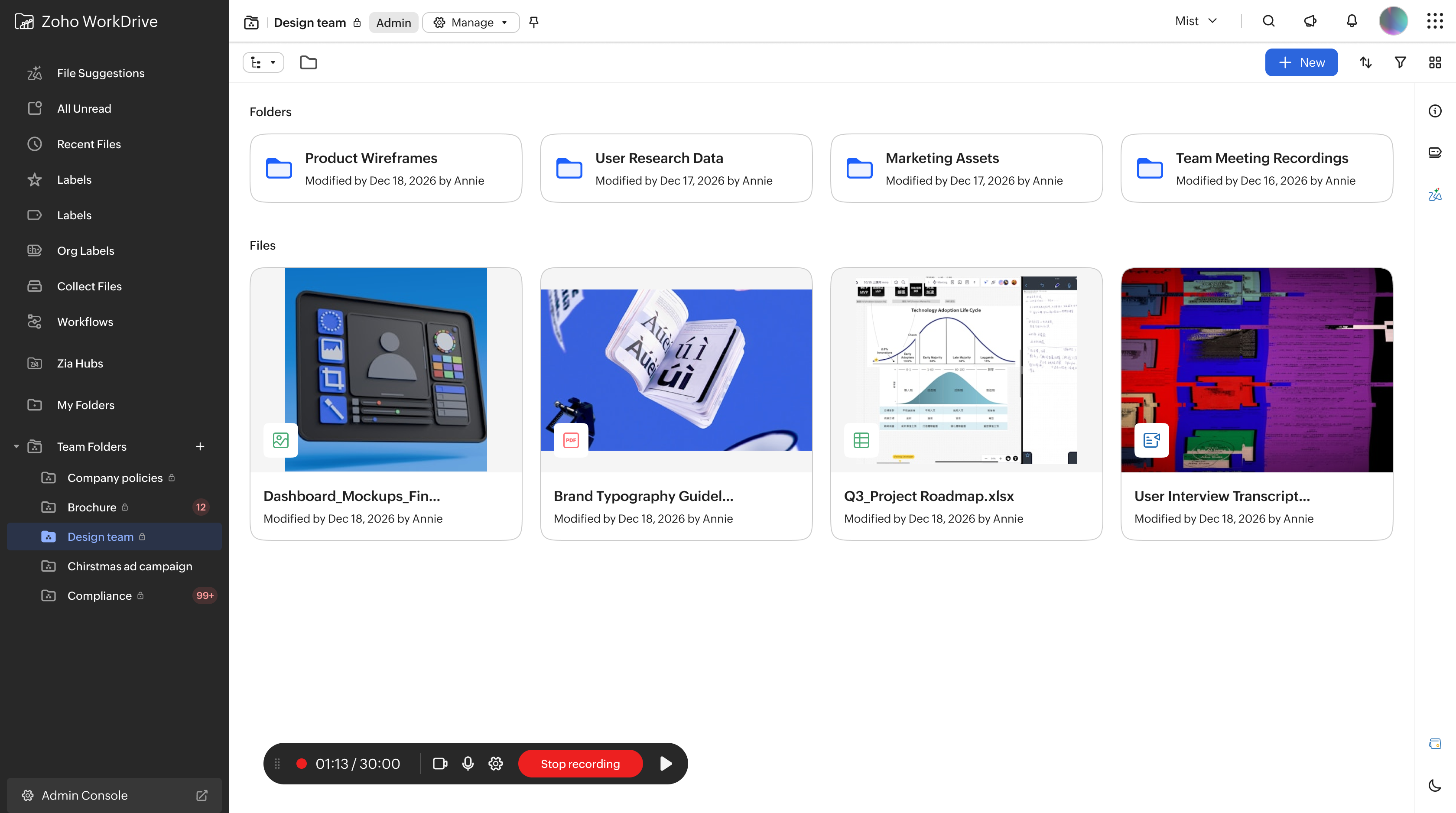Click the camera icon in the recording bar
Image resolution: width=1456 pixels, height=813 pixels.
click(x=440, y=764)
